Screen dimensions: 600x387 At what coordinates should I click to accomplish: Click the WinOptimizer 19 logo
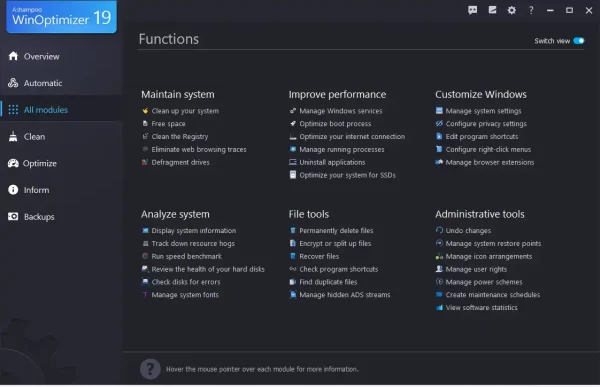coord(61,17)
